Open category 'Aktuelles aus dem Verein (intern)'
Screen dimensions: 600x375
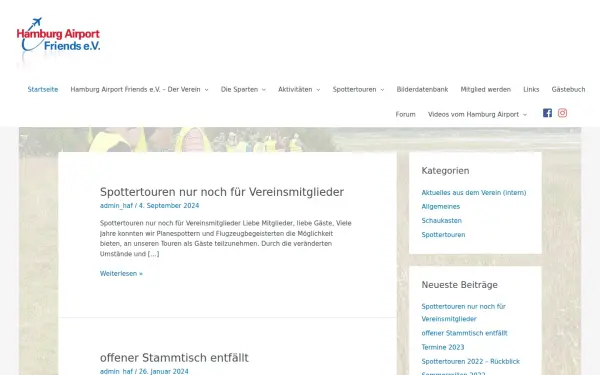pos(474,192)
